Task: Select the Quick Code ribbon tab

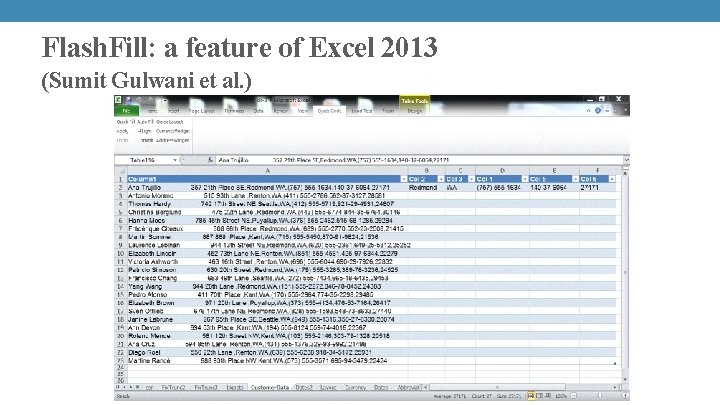Action: click(x=329, y=111)
